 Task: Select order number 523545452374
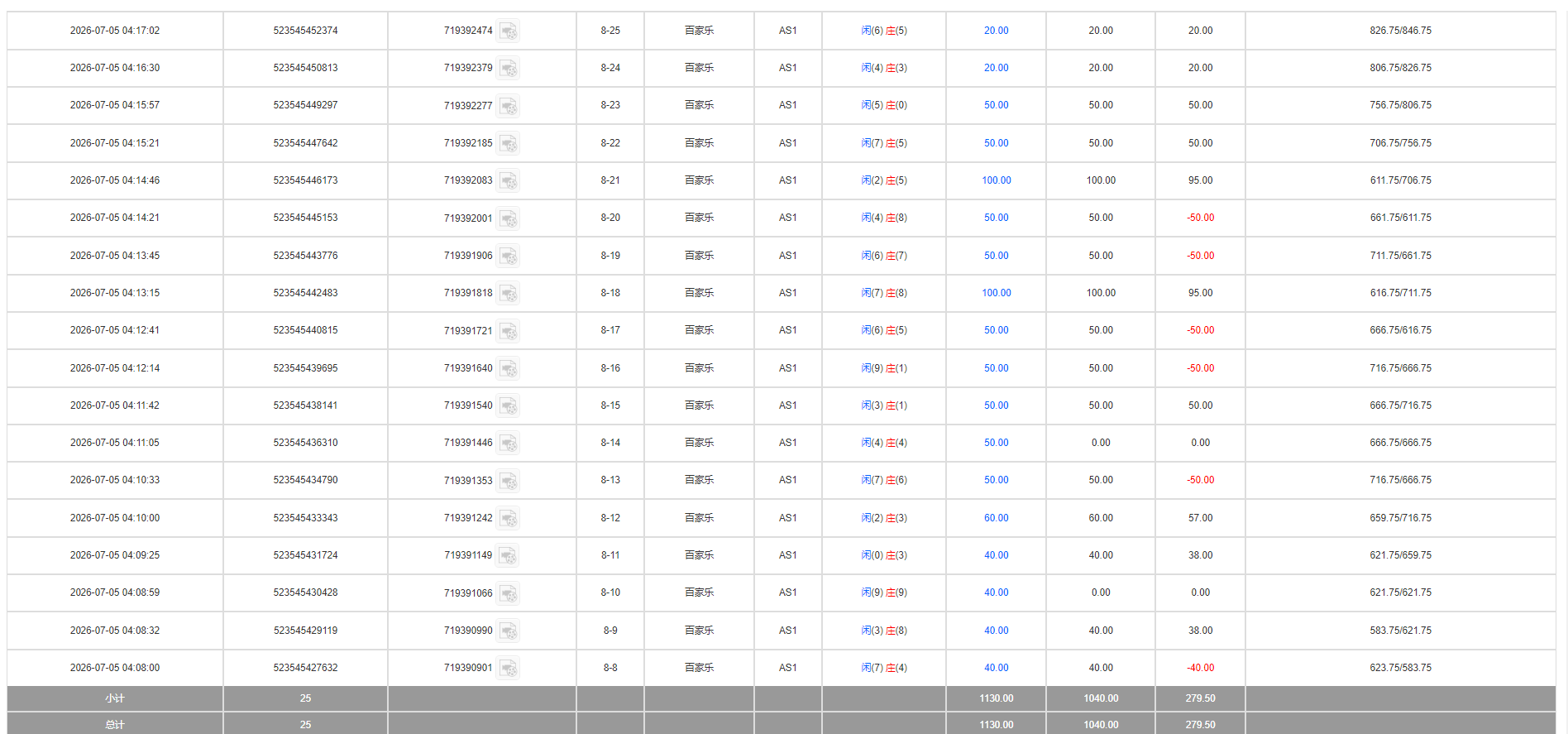click(305, 31)
